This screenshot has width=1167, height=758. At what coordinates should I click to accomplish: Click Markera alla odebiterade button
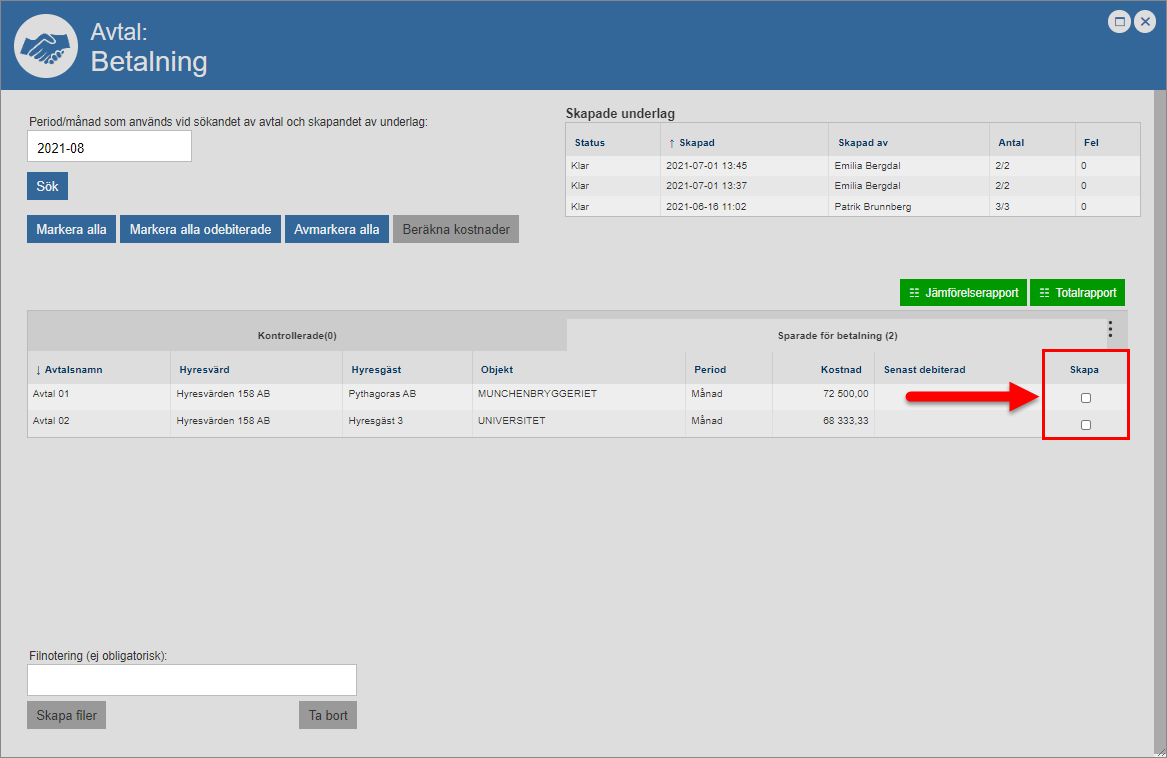tap(200, 229)
